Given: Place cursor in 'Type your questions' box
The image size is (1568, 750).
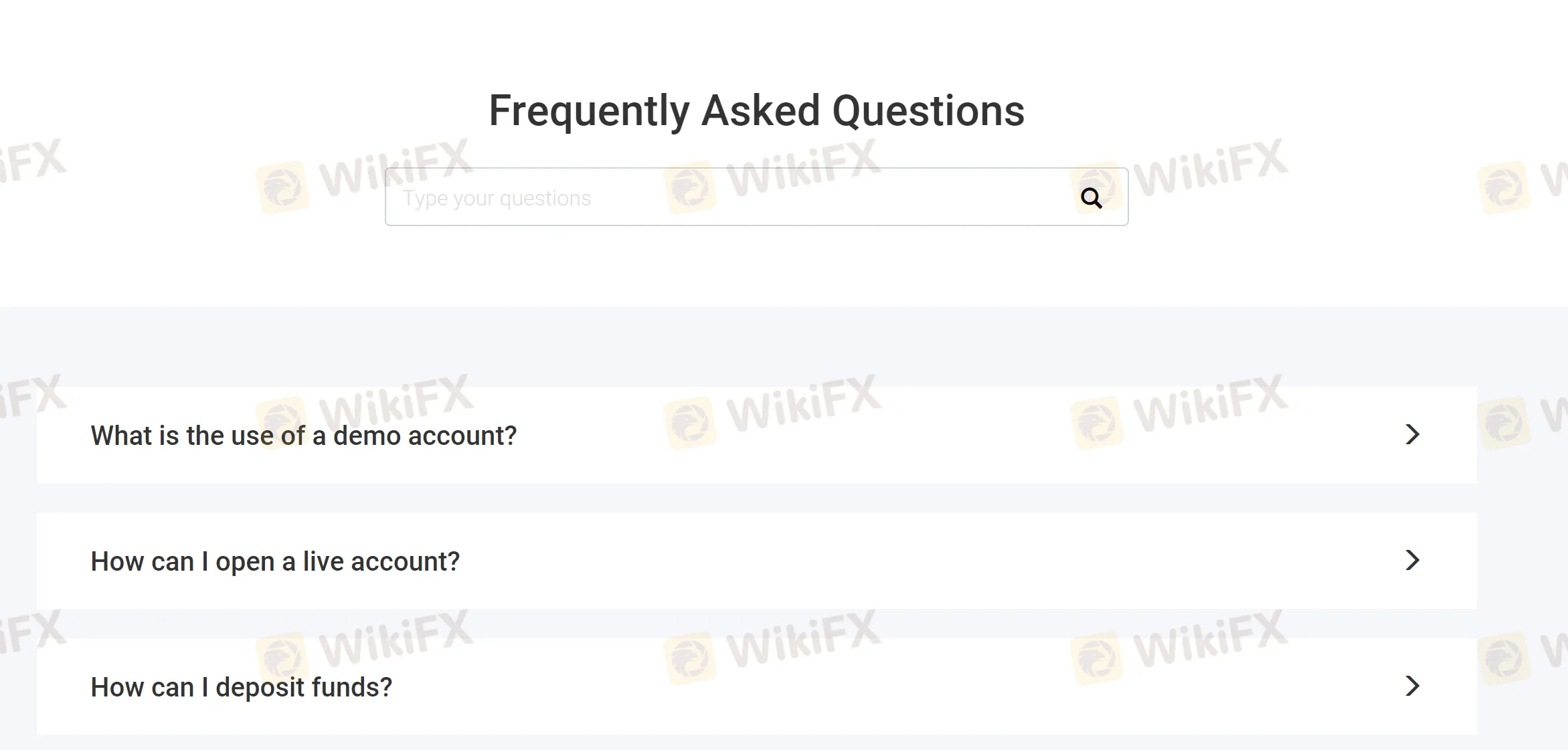Looking at the screenshot, I should pos(669,197).
